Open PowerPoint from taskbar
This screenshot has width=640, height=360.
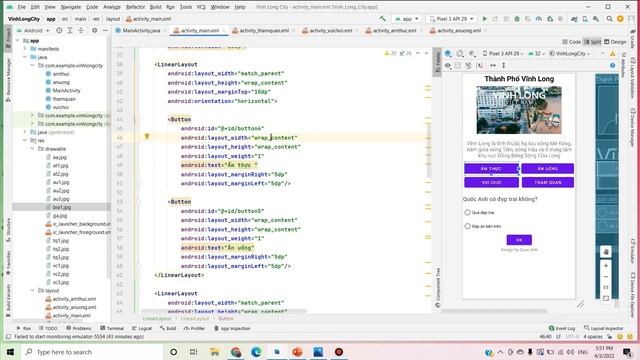pos(298,352)
